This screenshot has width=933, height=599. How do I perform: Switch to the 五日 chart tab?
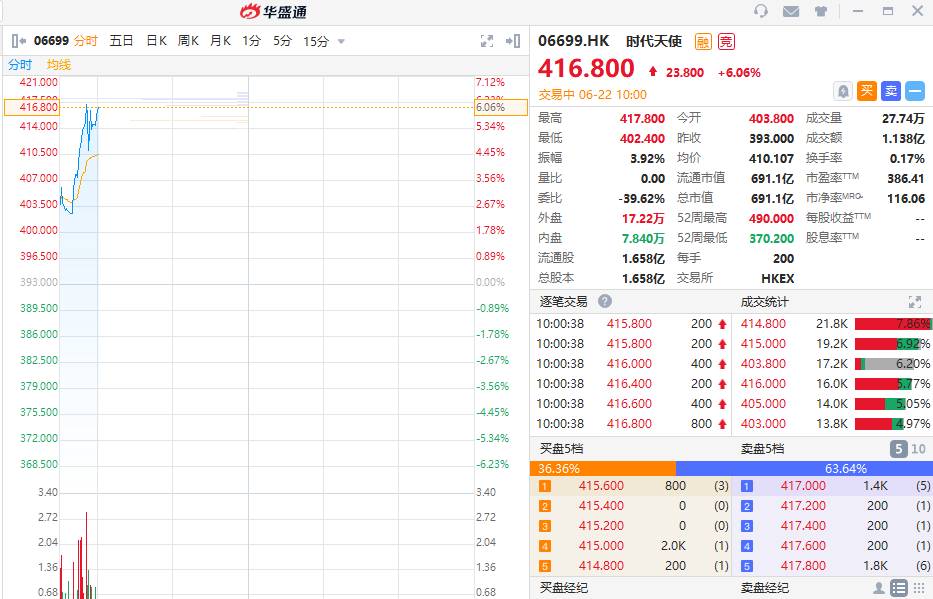121,41
